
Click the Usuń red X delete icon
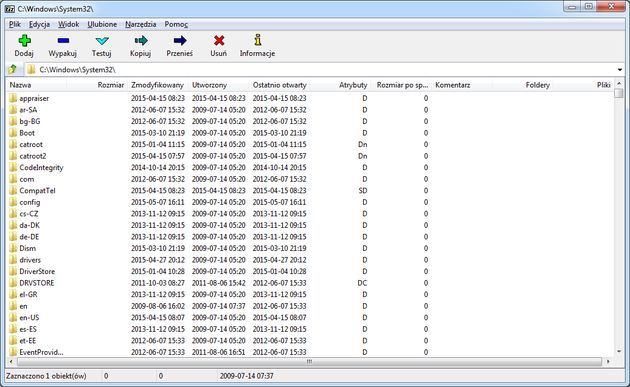click(219, 41)
